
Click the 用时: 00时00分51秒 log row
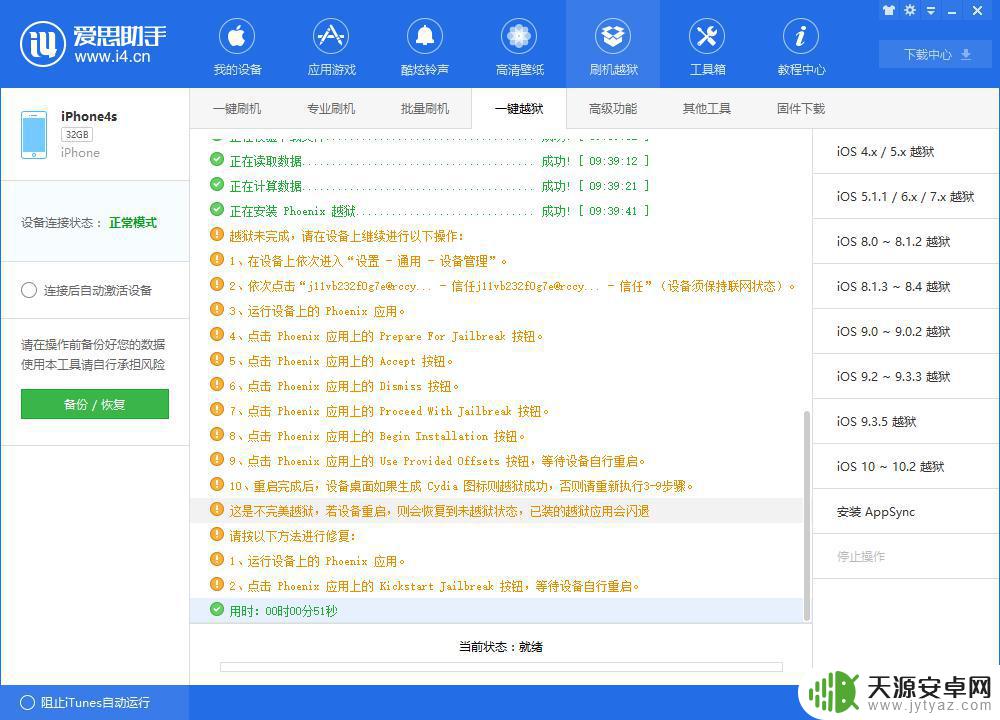click(x=496, y=611)
